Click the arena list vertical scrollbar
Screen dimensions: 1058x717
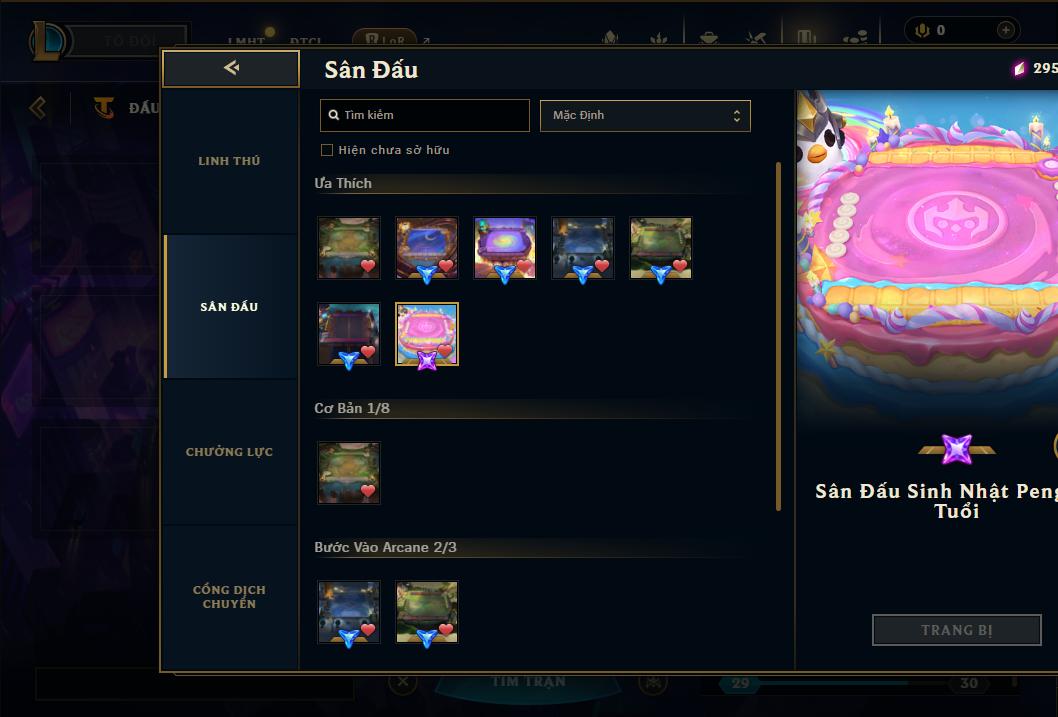[x=778, y=336]
